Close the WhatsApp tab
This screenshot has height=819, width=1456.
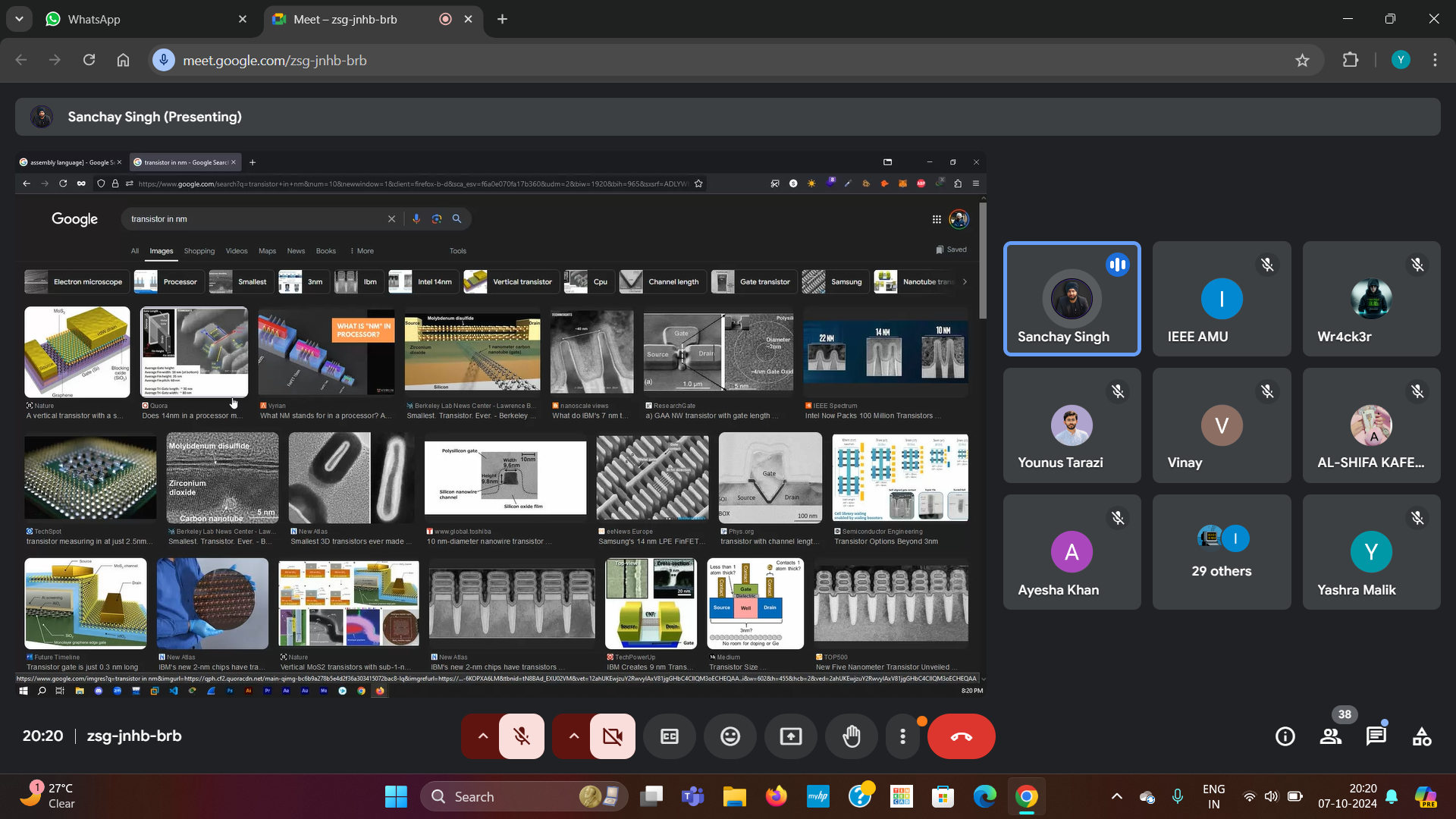click(x=243, y=19)
